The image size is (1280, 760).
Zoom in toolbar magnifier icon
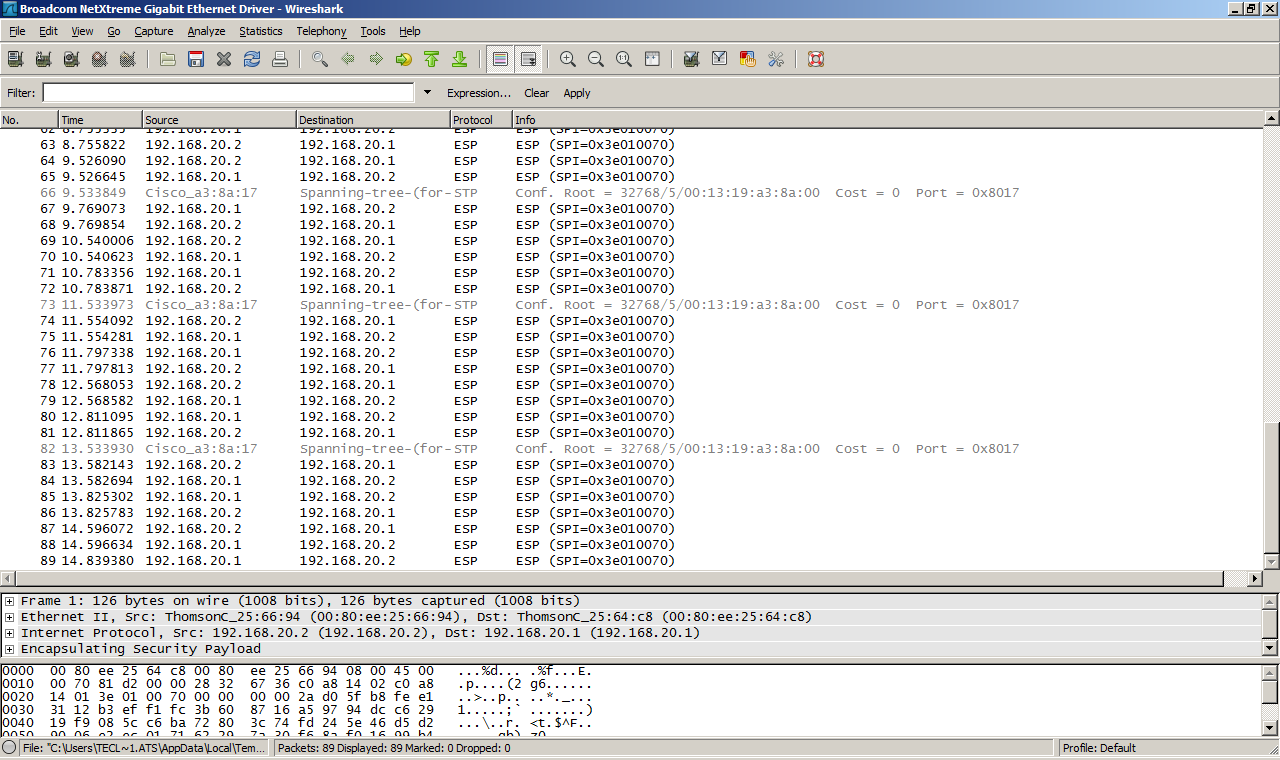(568, 59)
